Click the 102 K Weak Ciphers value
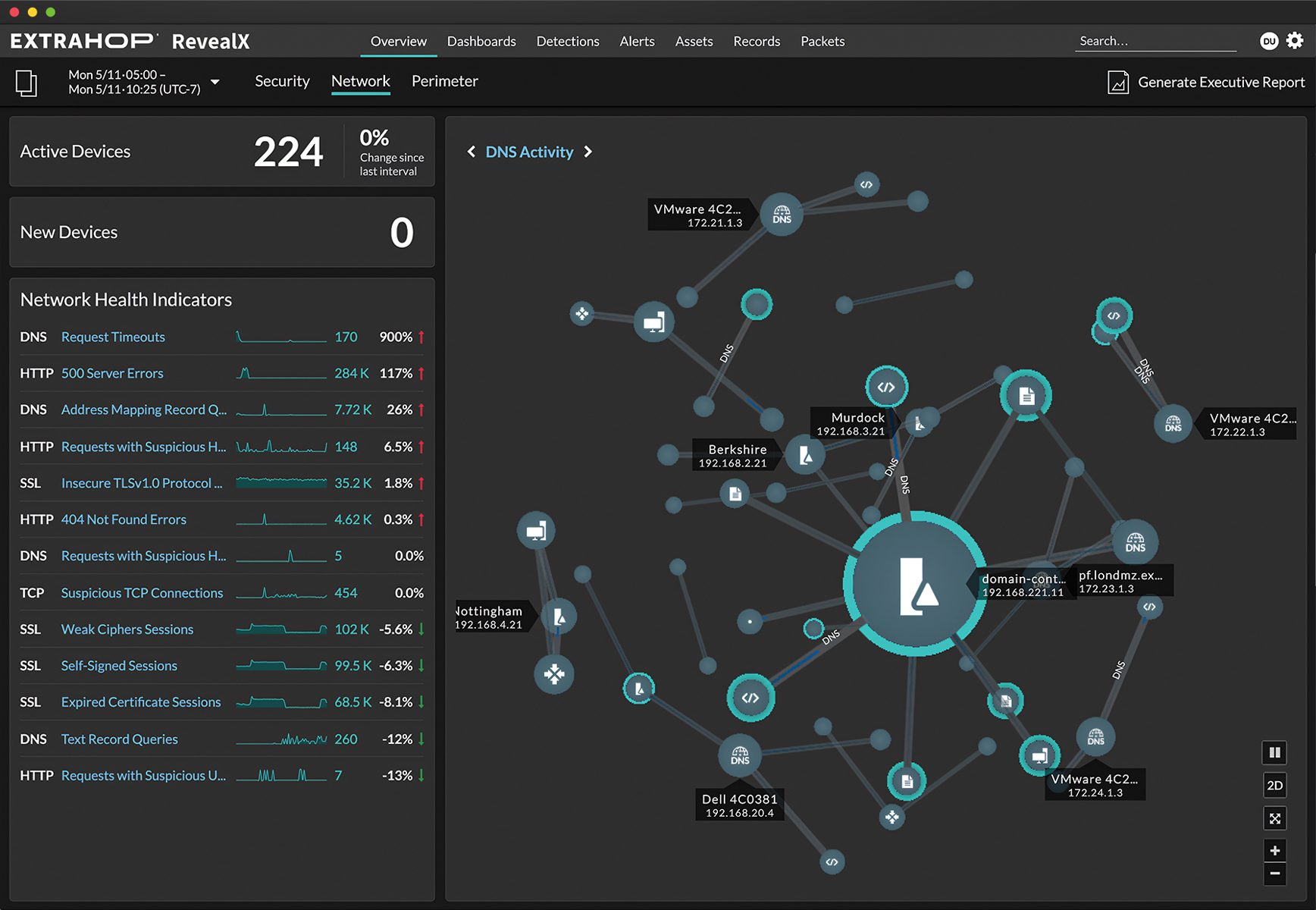 tap(351, 629)
